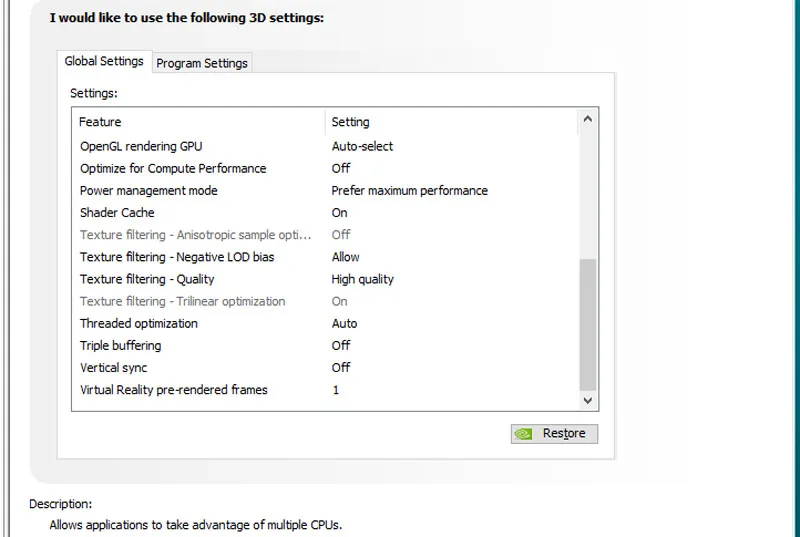The image size is (800, 537).
Task: Open the Power management mode setting value
Action: pyautogui.click(x=409, y=191)
